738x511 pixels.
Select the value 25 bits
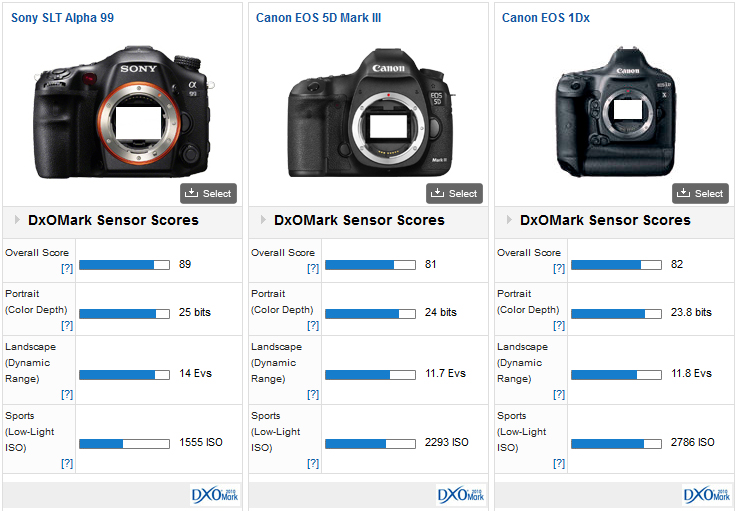(195, 312)
